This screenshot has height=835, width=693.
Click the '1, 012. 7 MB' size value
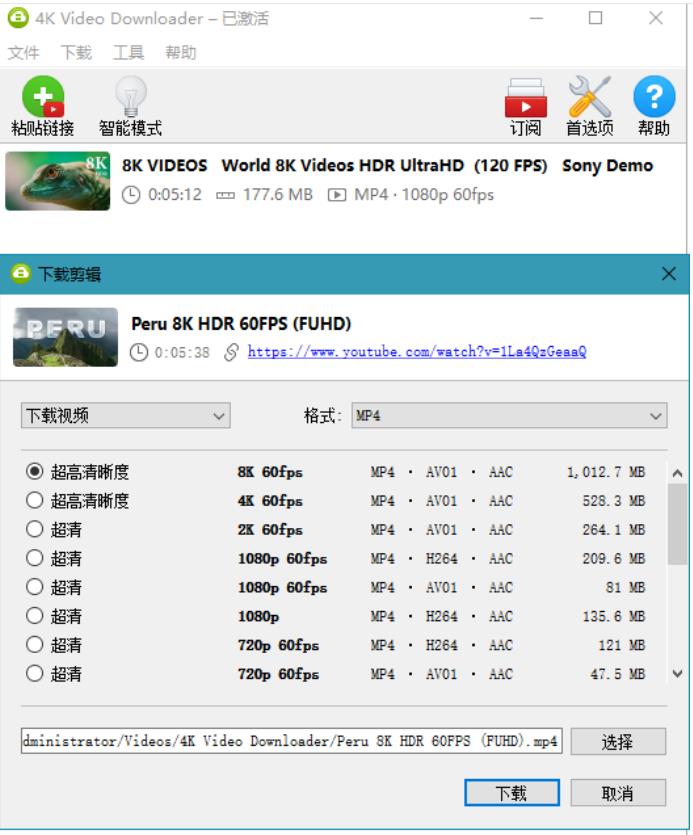click(x=606, y=472)
